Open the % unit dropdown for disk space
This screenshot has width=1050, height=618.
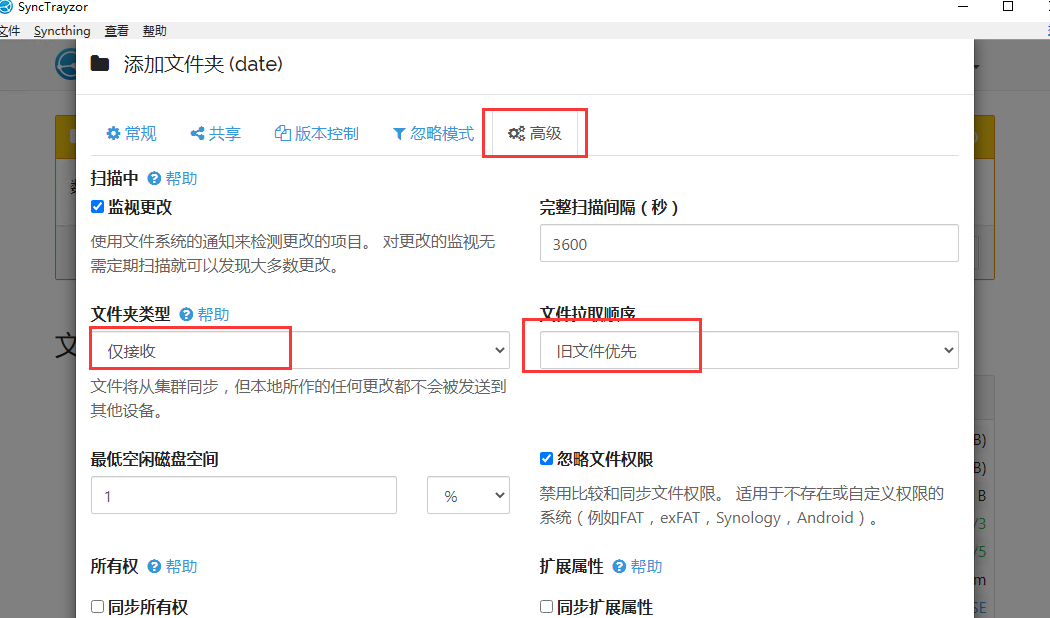click(468, 496)
